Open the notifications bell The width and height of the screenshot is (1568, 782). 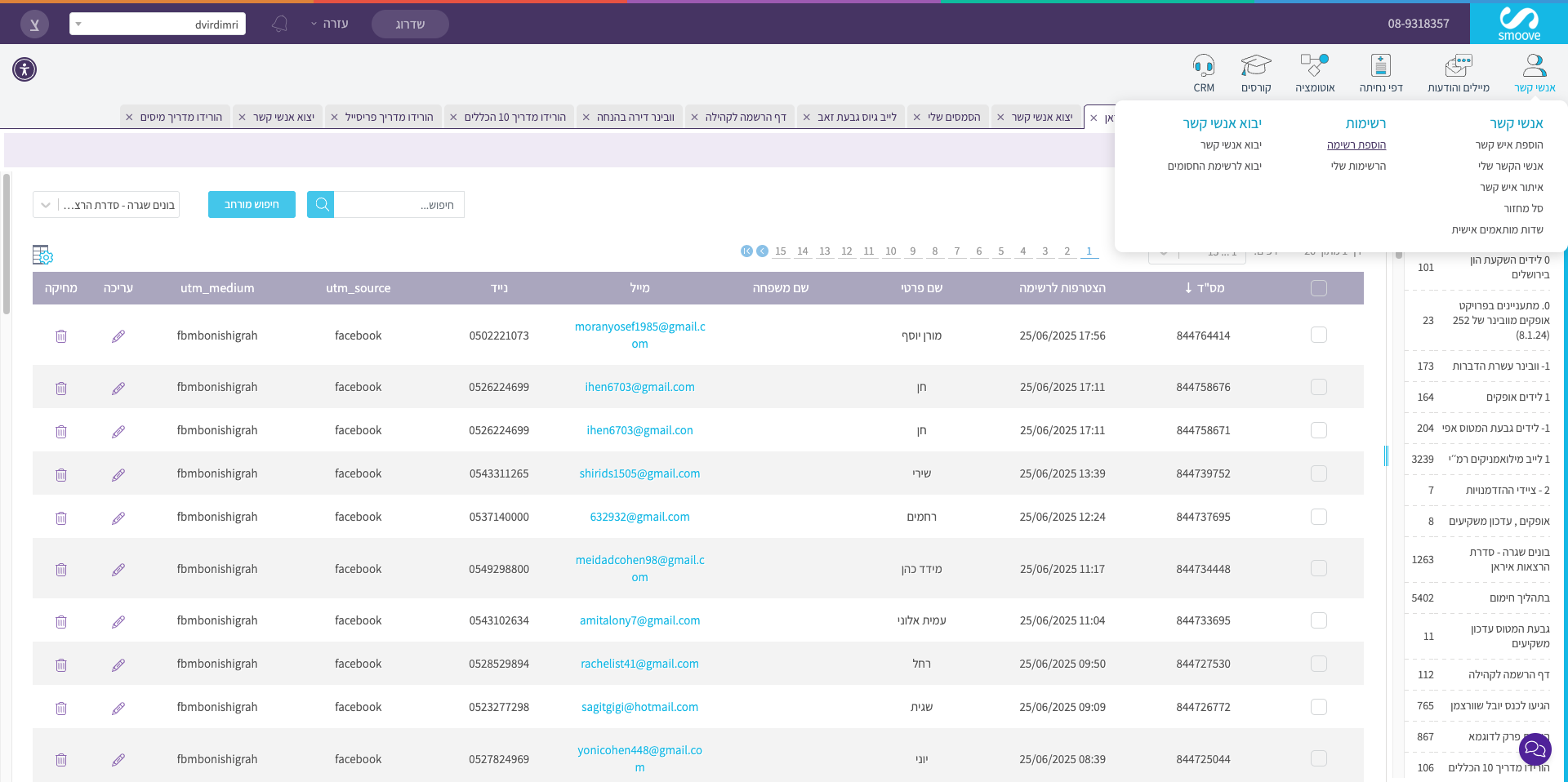pos(279,24)
